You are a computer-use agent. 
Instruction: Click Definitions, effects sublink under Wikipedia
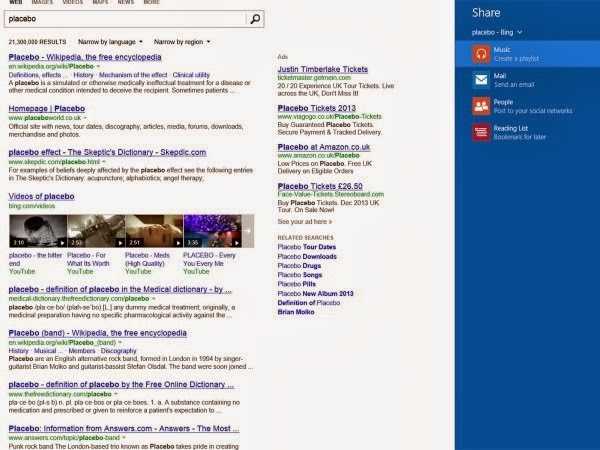click(x=39, y=75)
